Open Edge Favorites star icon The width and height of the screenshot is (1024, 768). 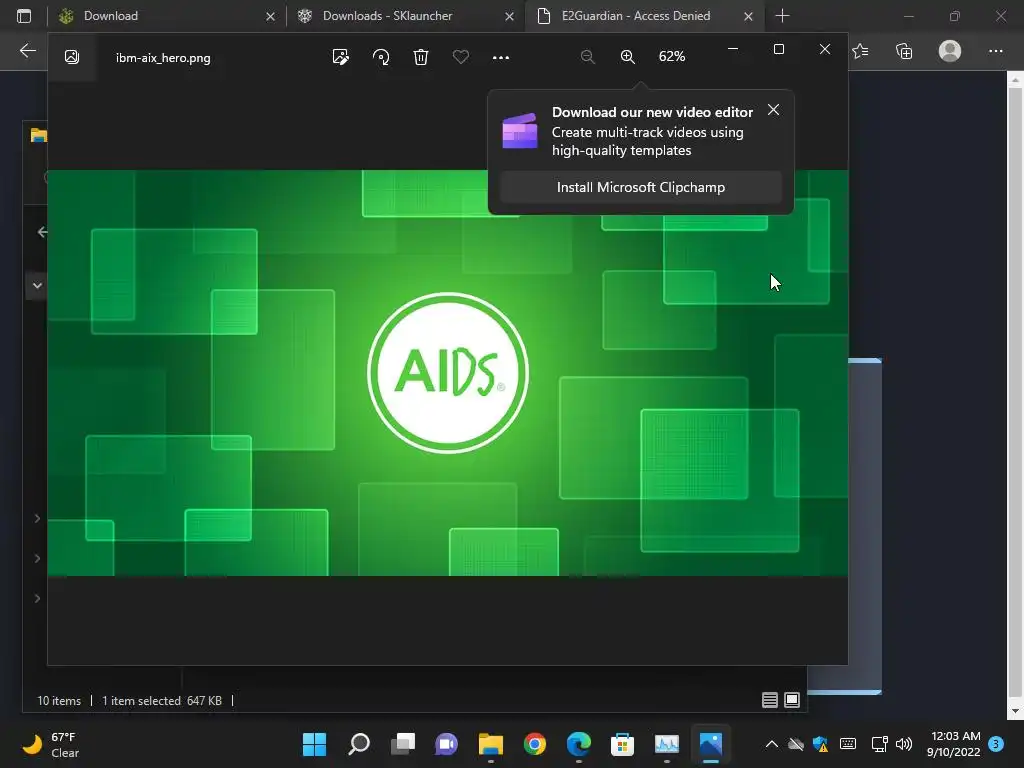pyautogui.click(x=860, y=51)
